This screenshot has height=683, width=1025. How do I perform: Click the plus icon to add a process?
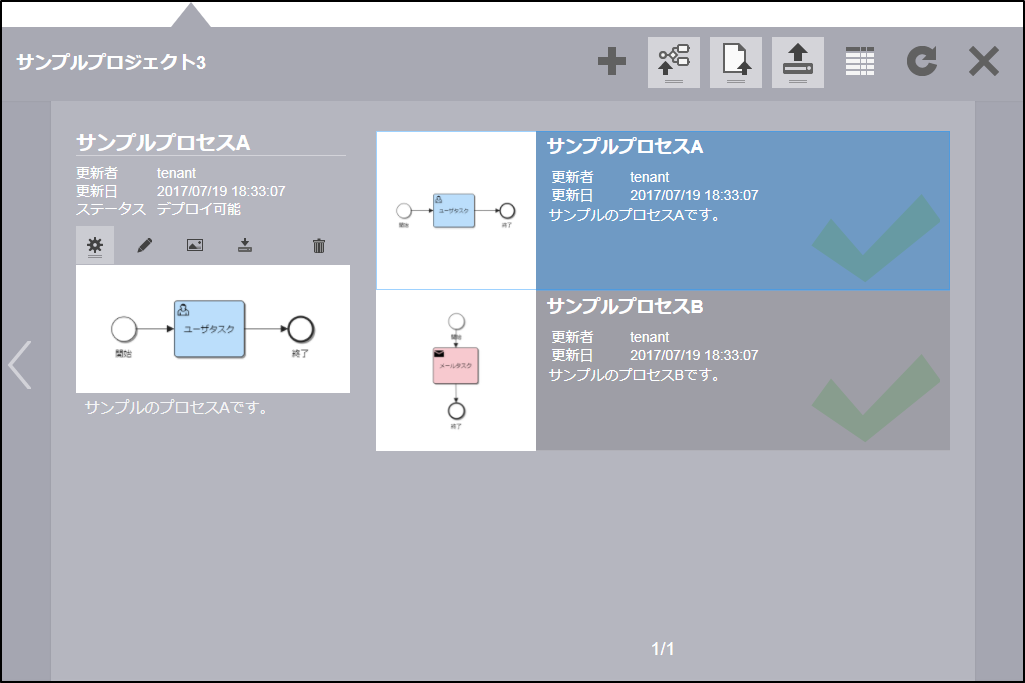tap(612, 61)
